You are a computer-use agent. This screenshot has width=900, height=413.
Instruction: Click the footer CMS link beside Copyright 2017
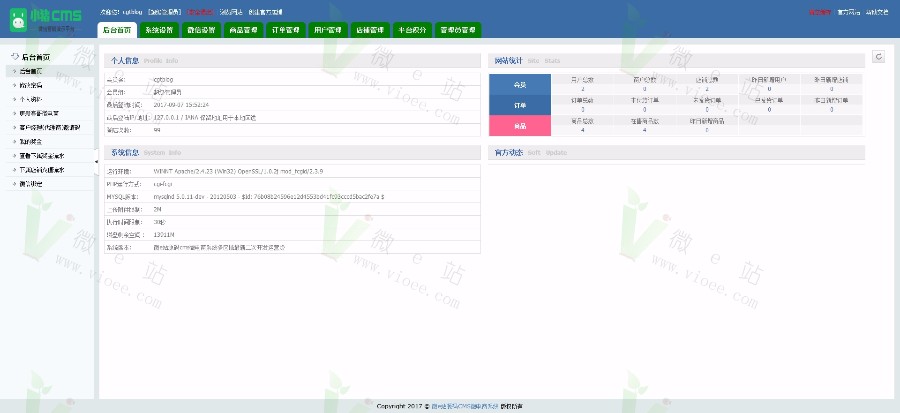click(x=464, y=406)
